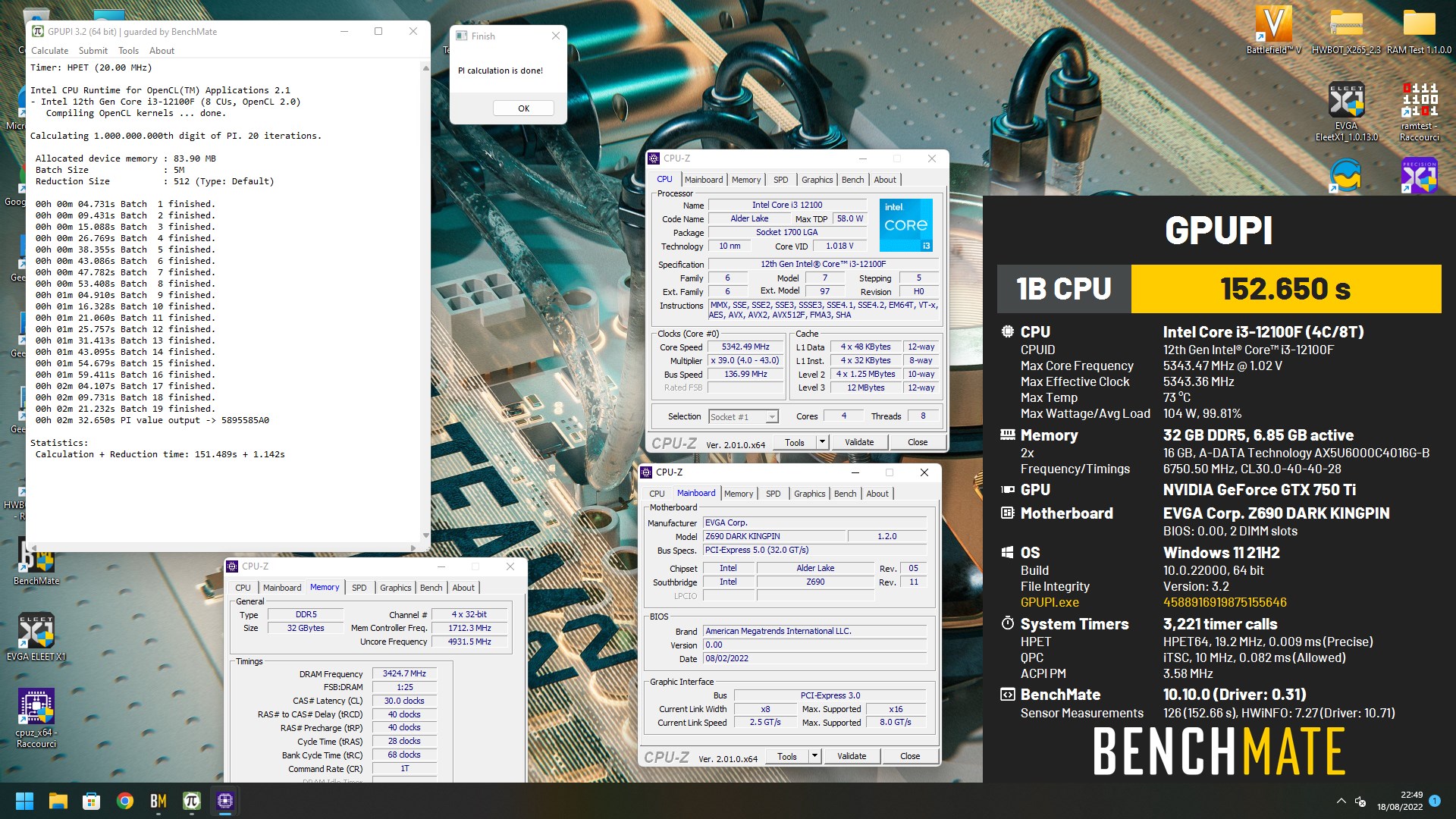Open BenchMate desktop shortcut

pyautogui.click(x=36, y=561)
